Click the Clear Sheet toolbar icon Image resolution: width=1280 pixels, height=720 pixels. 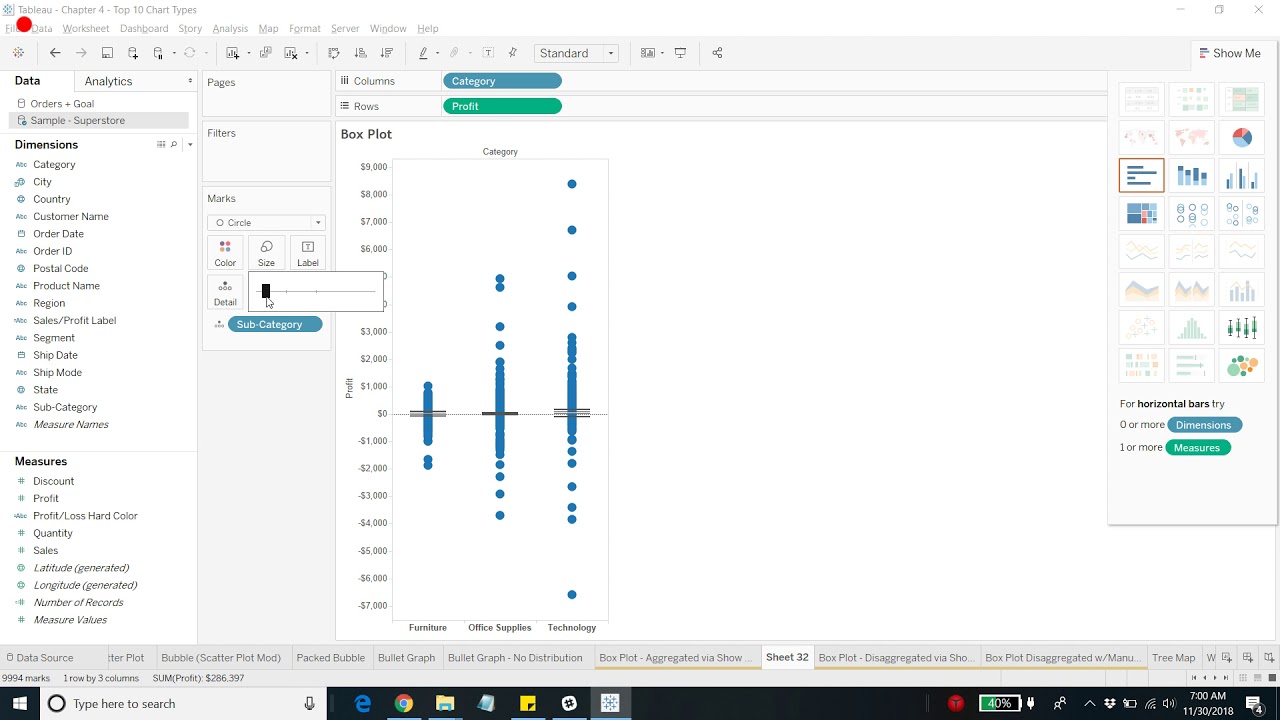coord(291,53)
